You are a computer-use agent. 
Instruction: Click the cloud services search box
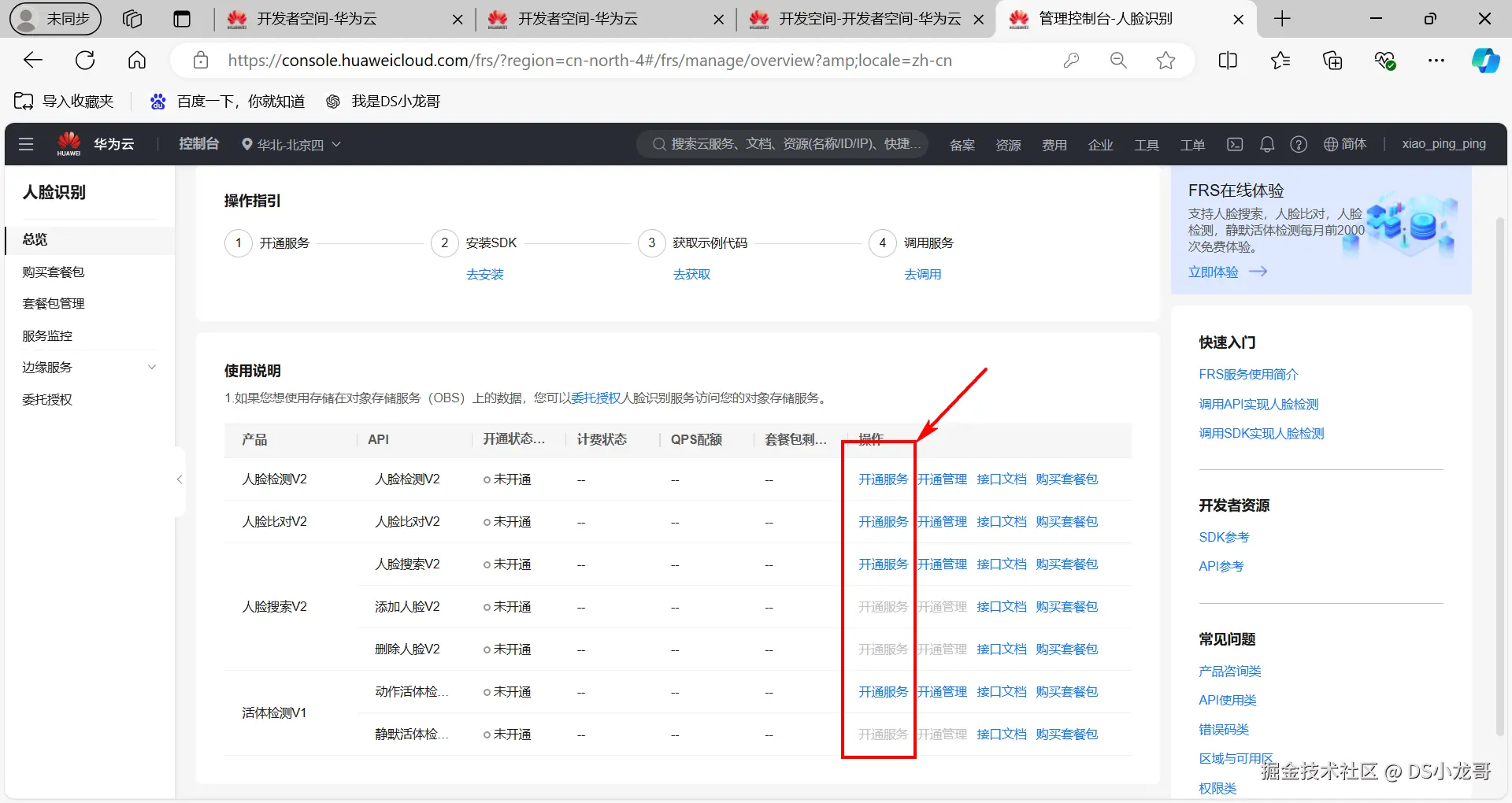(x=784, y=144)
